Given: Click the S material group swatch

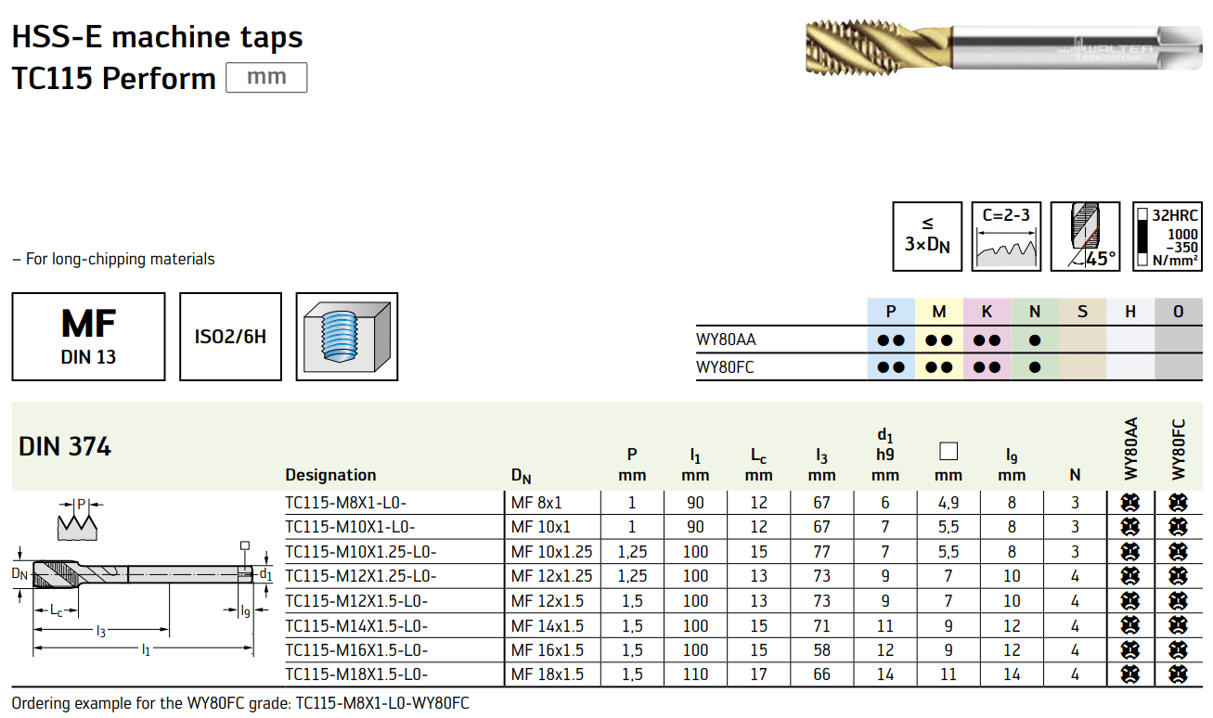Looking at the screenshot, I should (1082, 312).
